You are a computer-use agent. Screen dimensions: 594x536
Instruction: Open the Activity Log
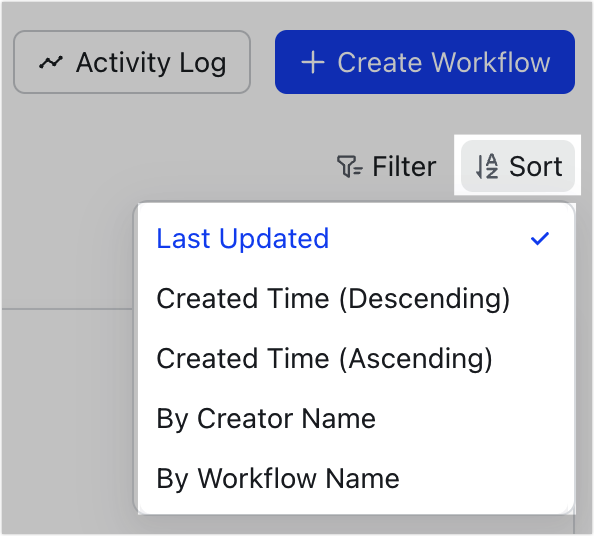[132, 62]
